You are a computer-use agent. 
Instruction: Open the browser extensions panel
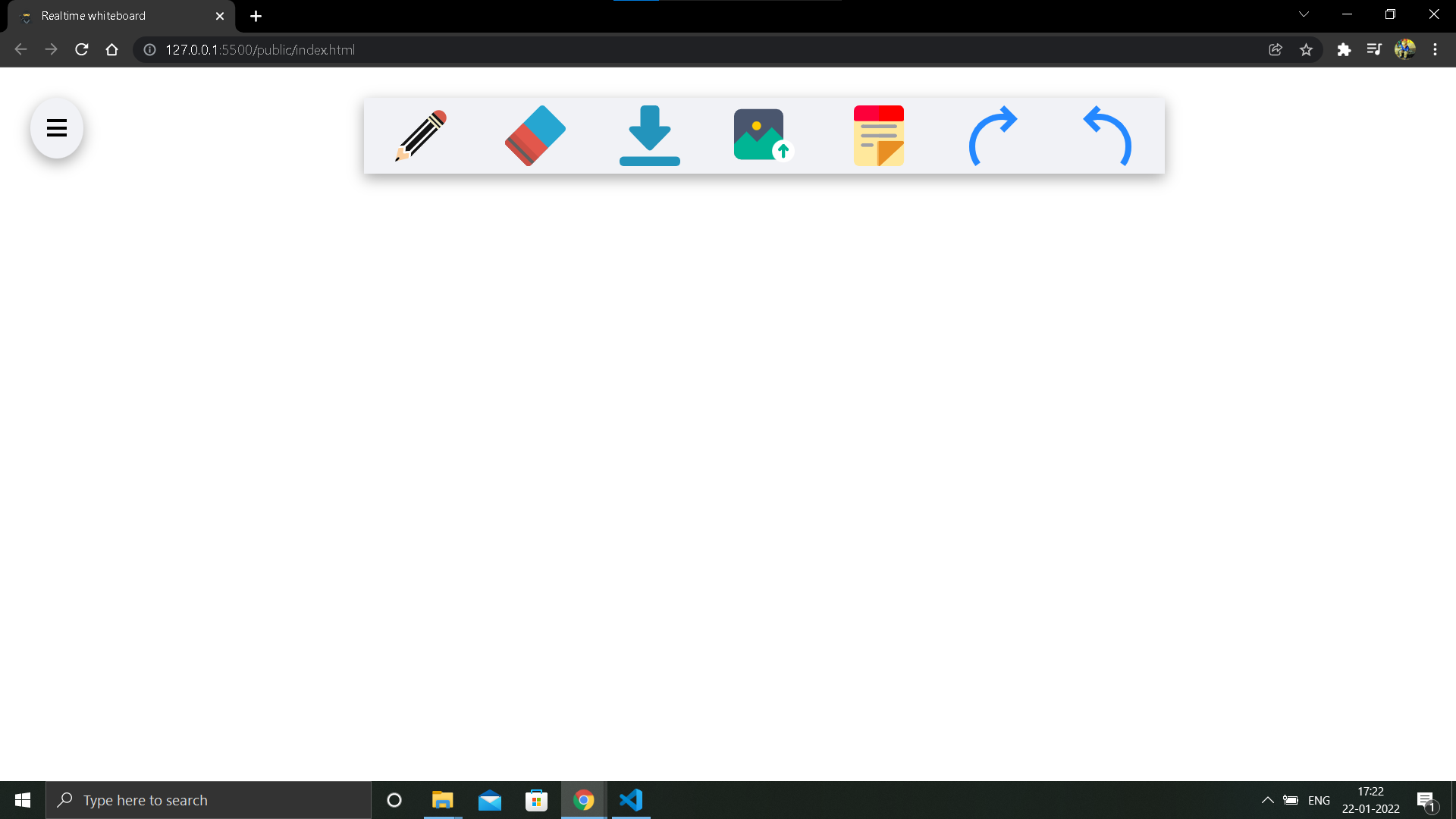1345,49
